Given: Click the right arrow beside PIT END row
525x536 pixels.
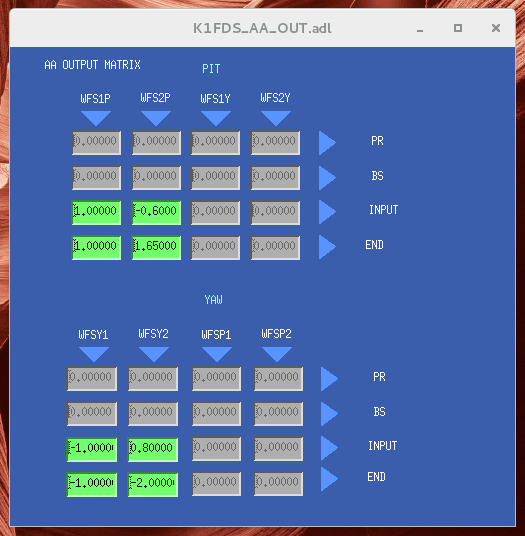Looking at the screenshot, I should coord(327,247).
